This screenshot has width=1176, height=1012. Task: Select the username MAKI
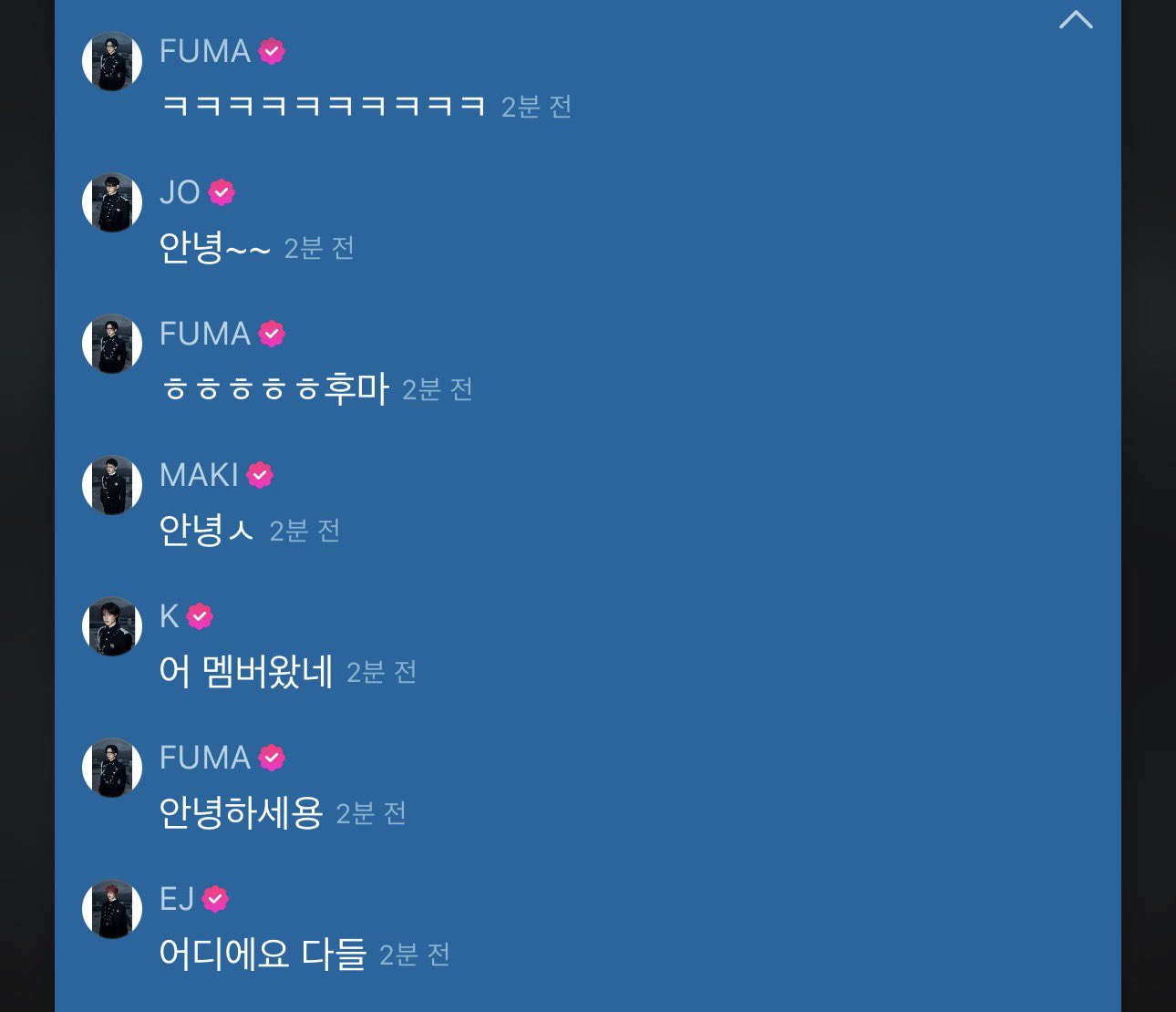pos(199,475)
